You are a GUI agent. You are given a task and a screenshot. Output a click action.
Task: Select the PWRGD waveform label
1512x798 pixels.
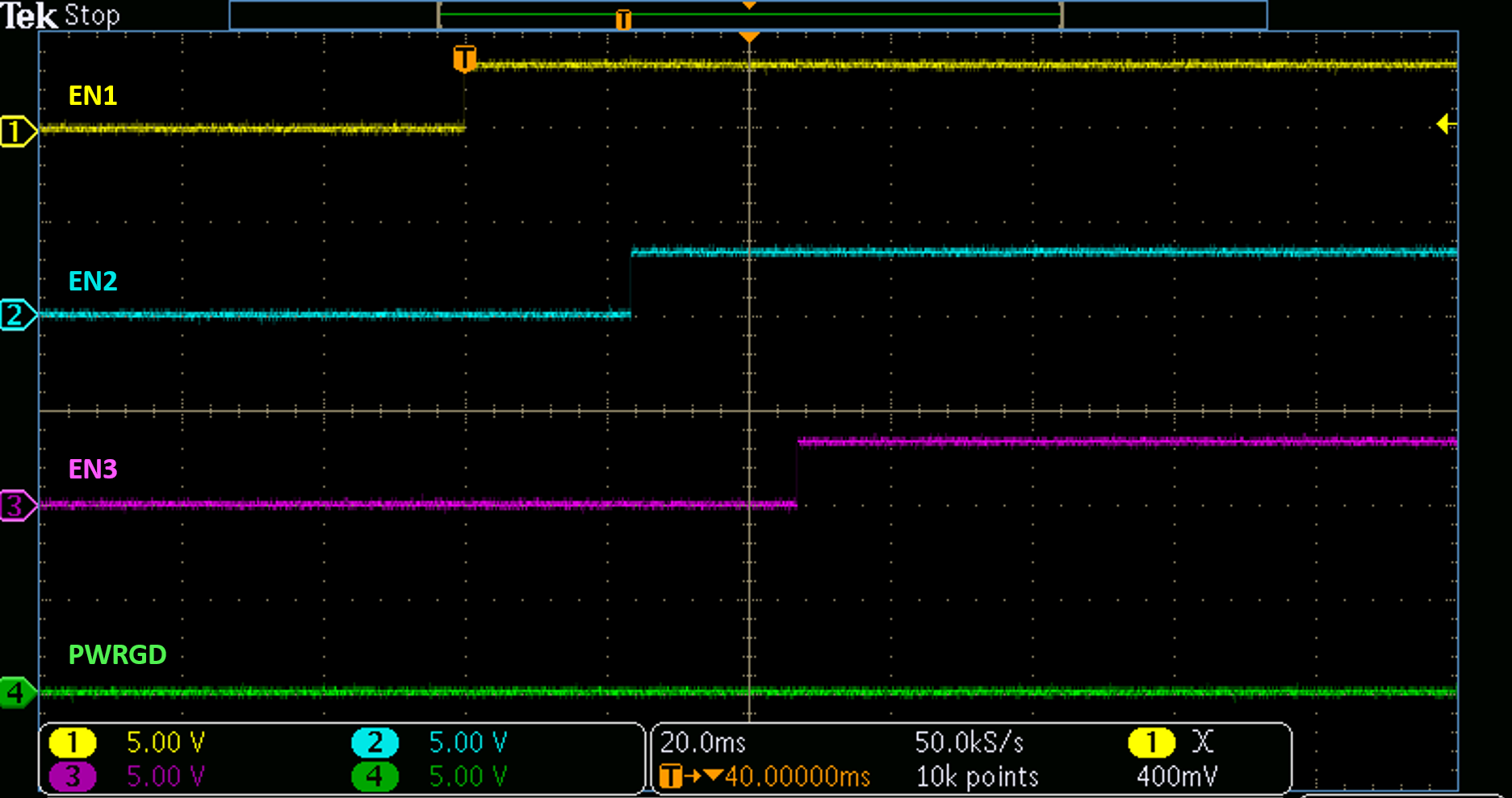pyautogui.click(x=118, y=654)
